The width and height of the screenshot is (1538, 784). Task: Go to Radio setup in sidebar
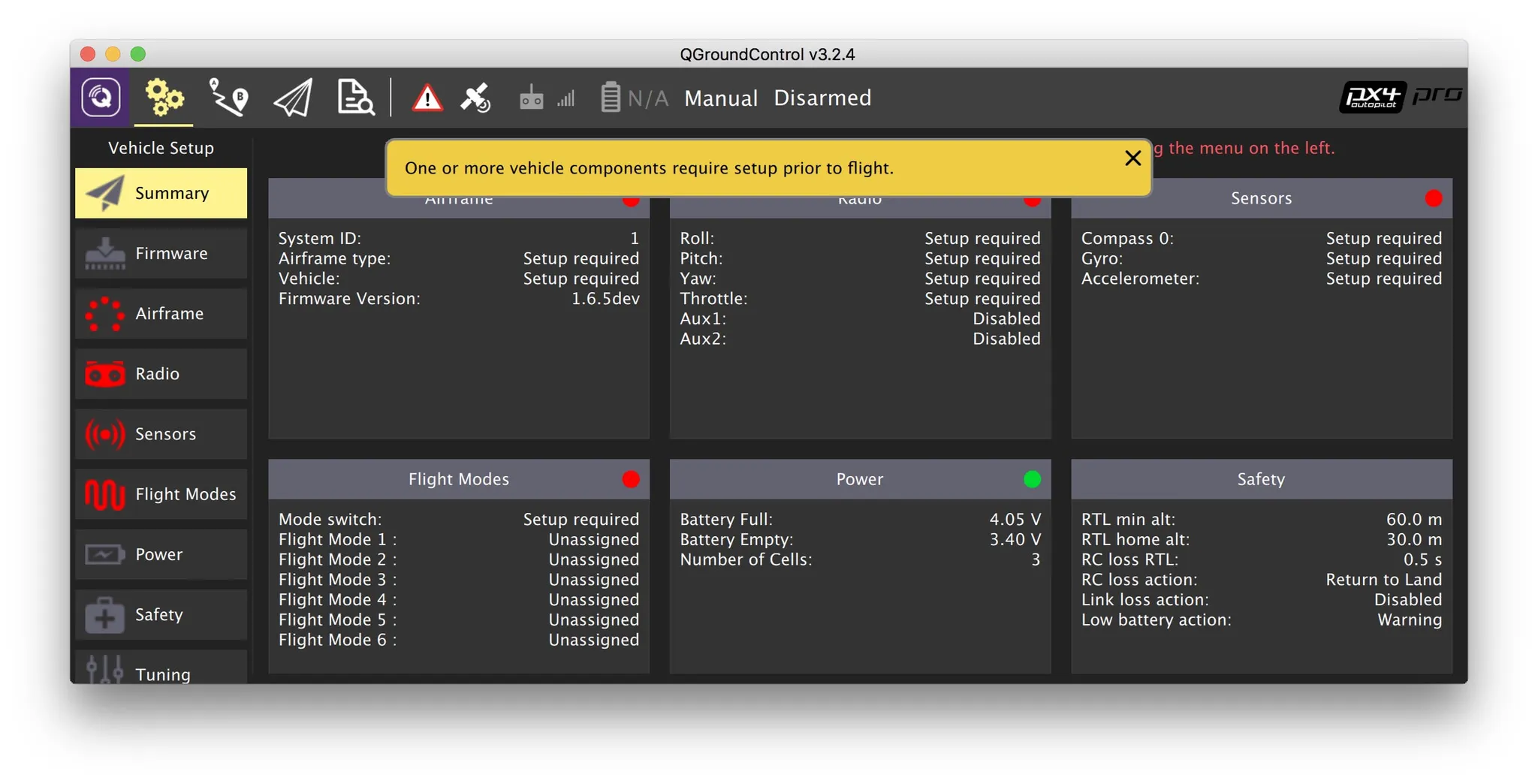coord(161,374)
